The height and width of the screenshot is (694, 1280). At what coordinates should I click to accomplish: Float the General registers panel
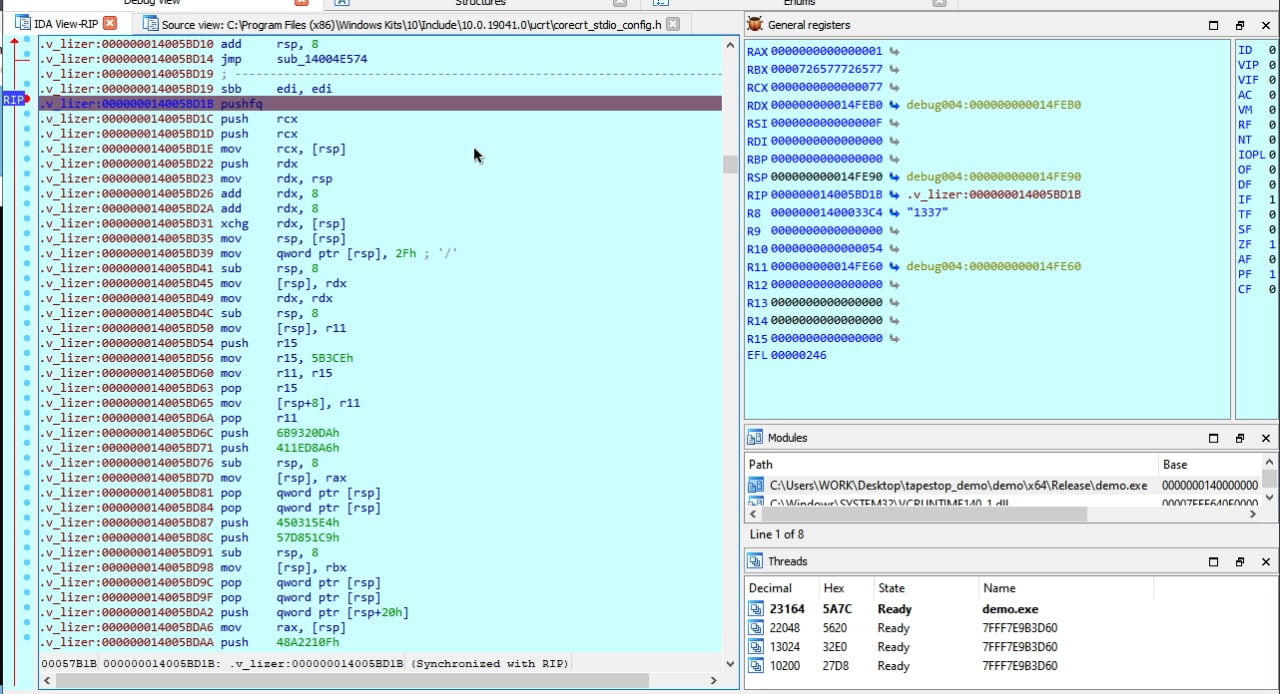1239,25
